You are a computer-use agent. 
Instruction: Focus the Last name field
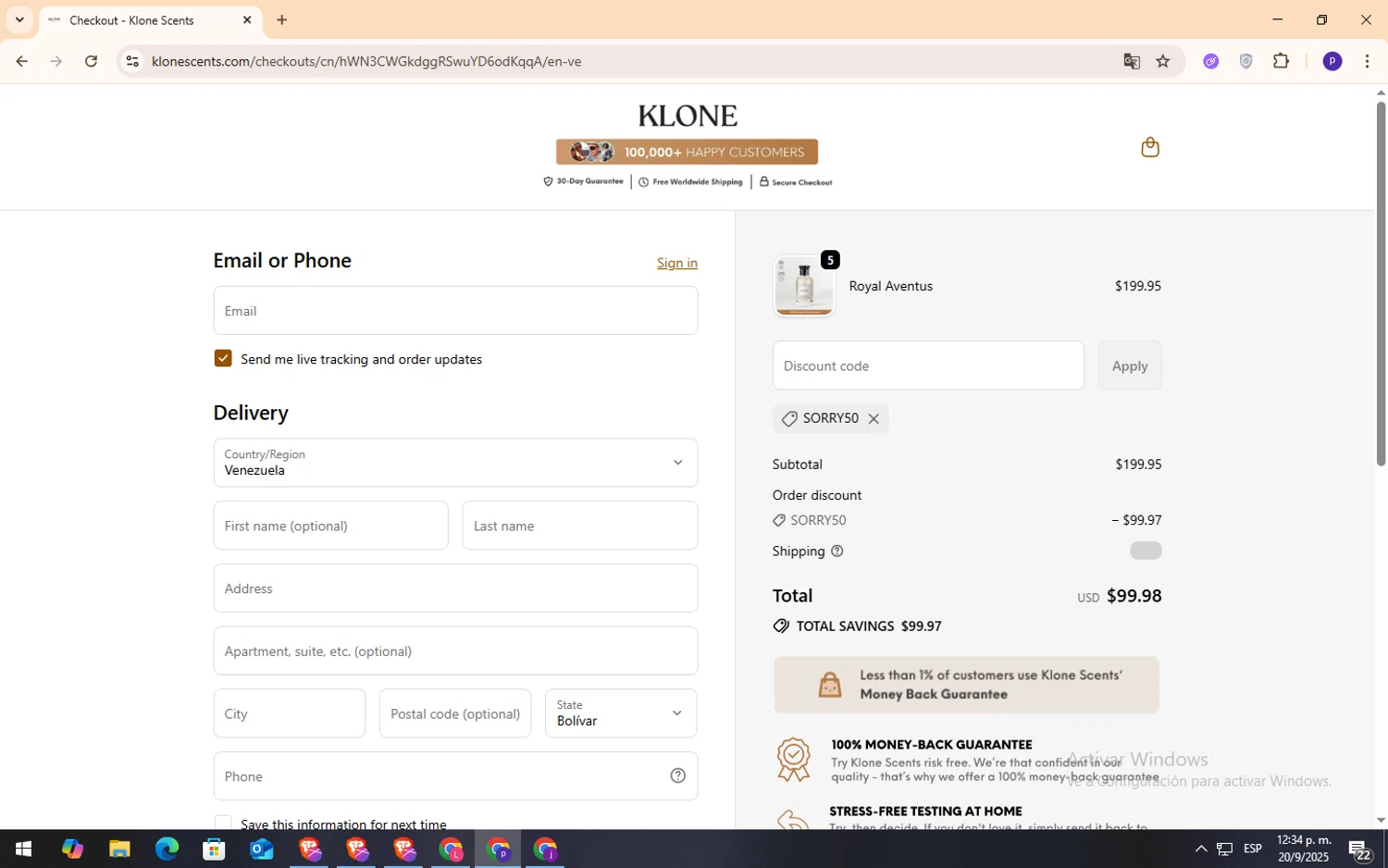click(580, 526)
